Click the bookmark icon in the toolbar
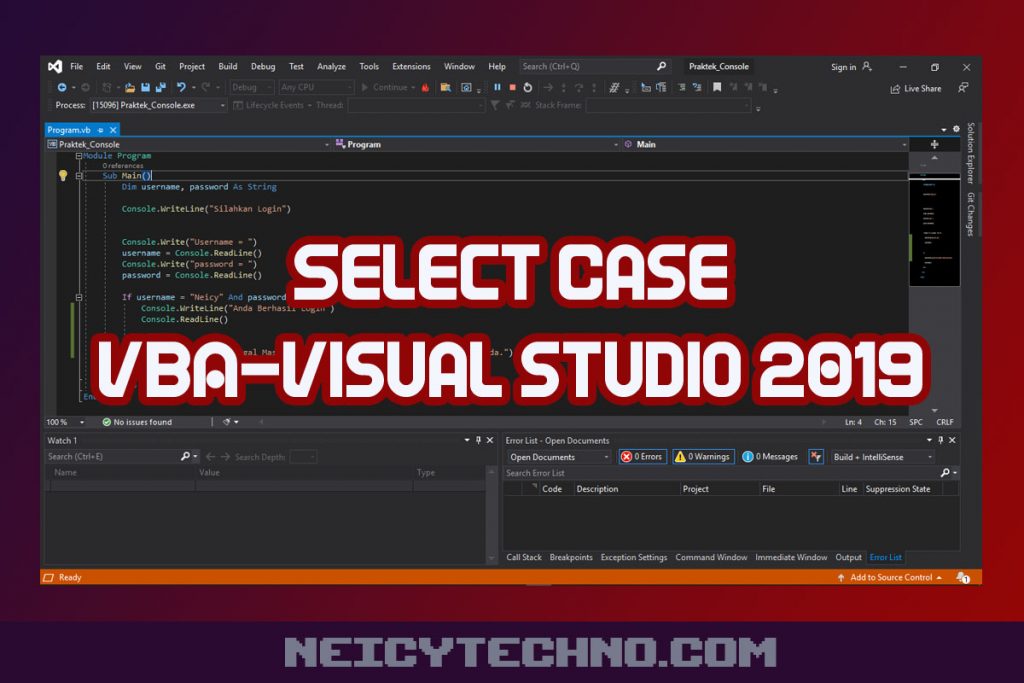This screenshot has width=1024, height=683. pos(717,88)
